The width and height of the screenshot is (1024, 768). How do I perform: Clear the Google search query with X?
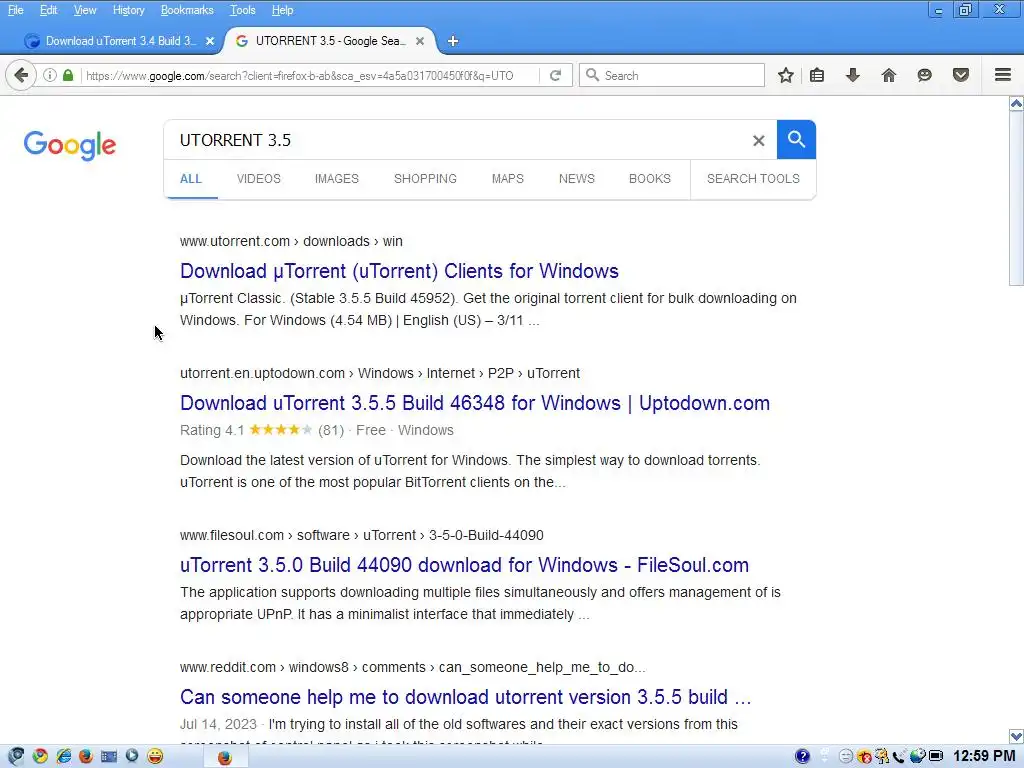pyautogui.click(x=758, y=140)
